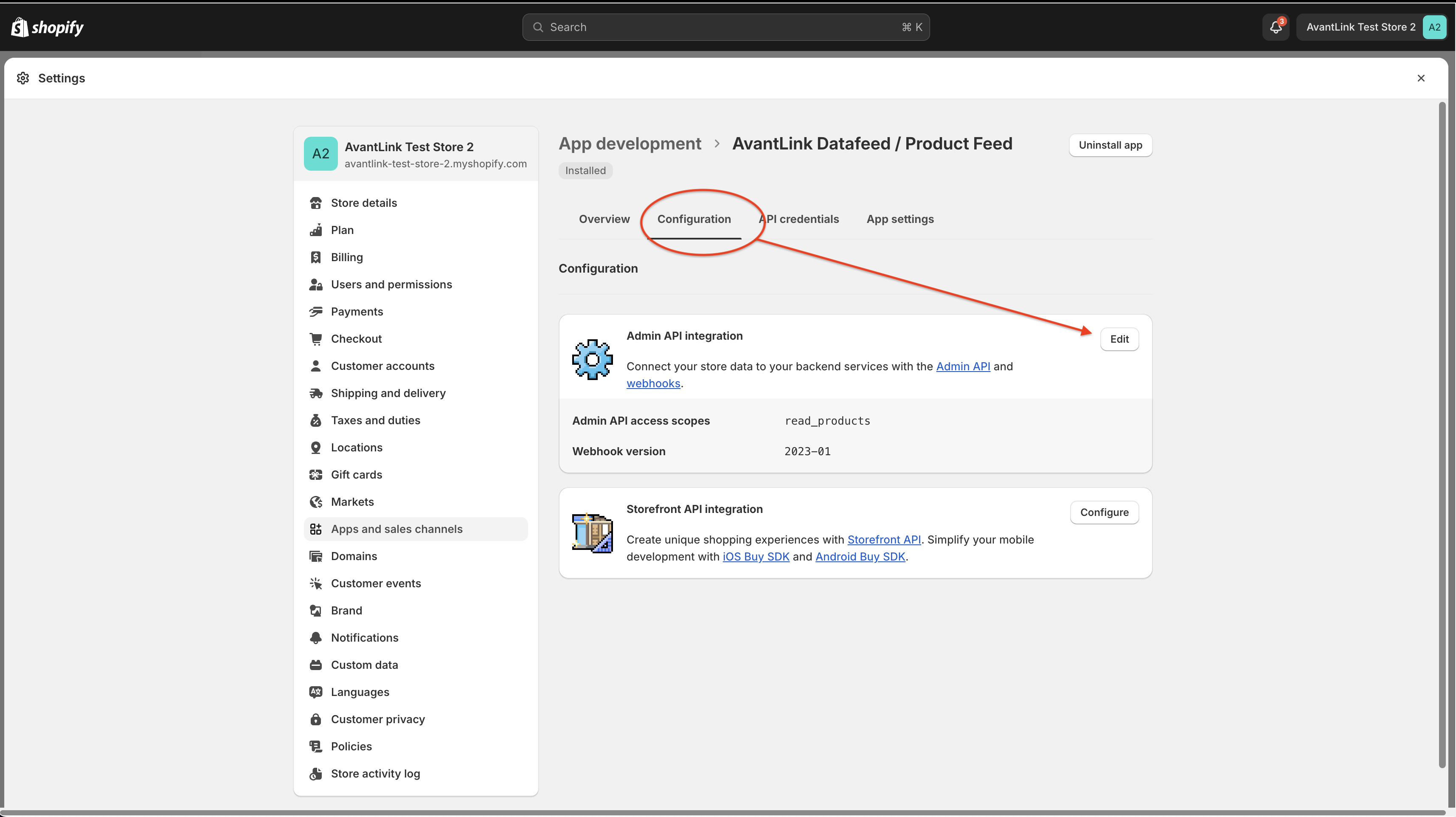This screenshot has width=1456, height=817.
Task: Select Shipping and delivery in the sidebar
Action: [x=416, y=393]
